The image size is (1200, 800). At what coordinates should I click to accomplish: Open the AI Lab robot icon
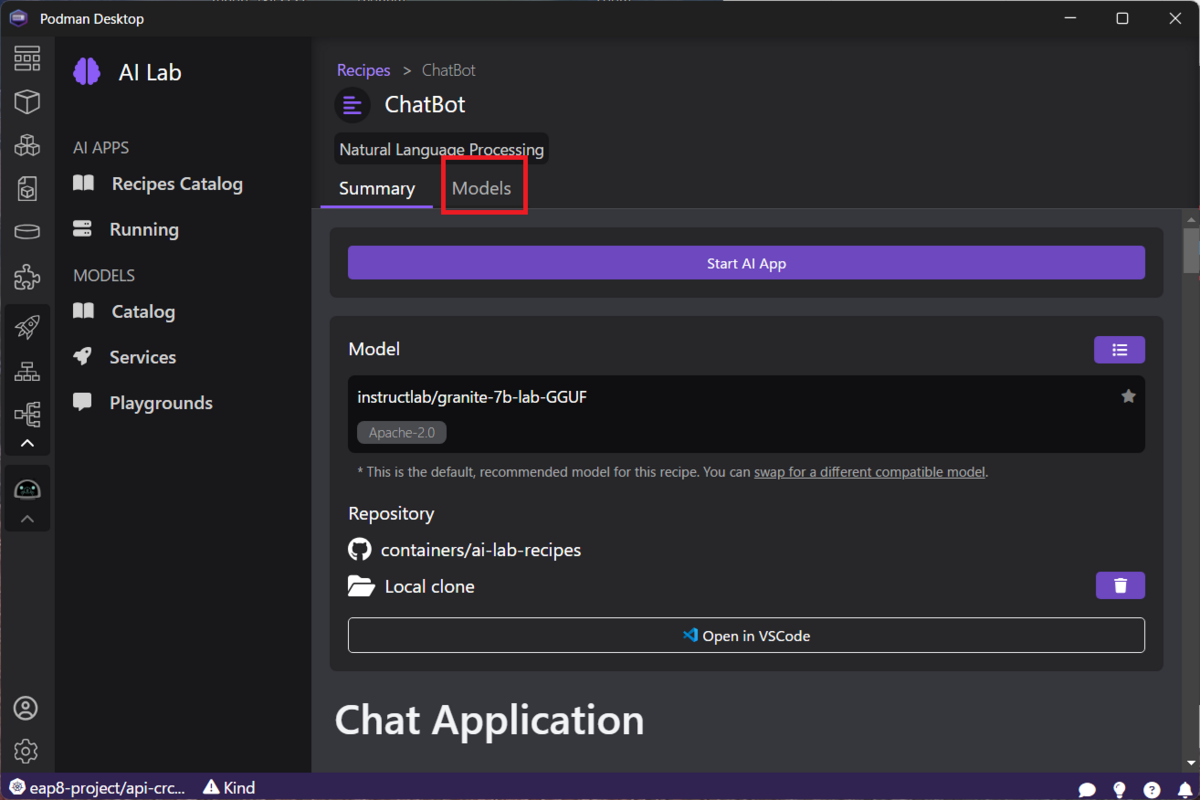tap(27, 489)
